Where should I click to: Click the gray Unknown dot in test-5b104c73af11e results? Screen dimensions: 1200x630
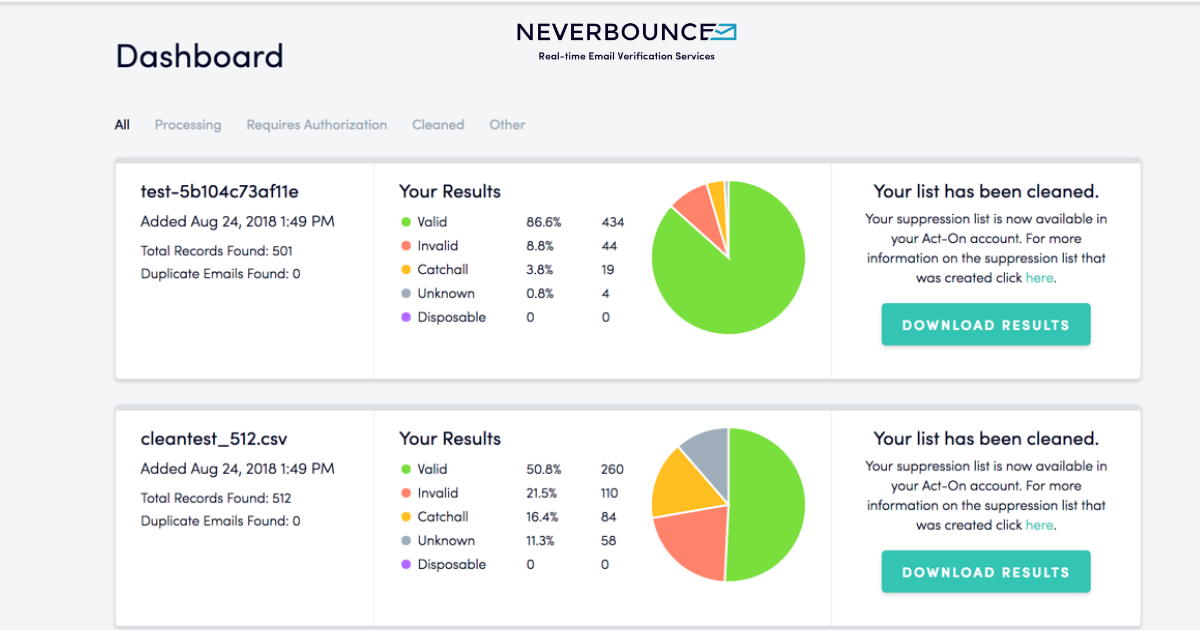click(x=406, y=294)
